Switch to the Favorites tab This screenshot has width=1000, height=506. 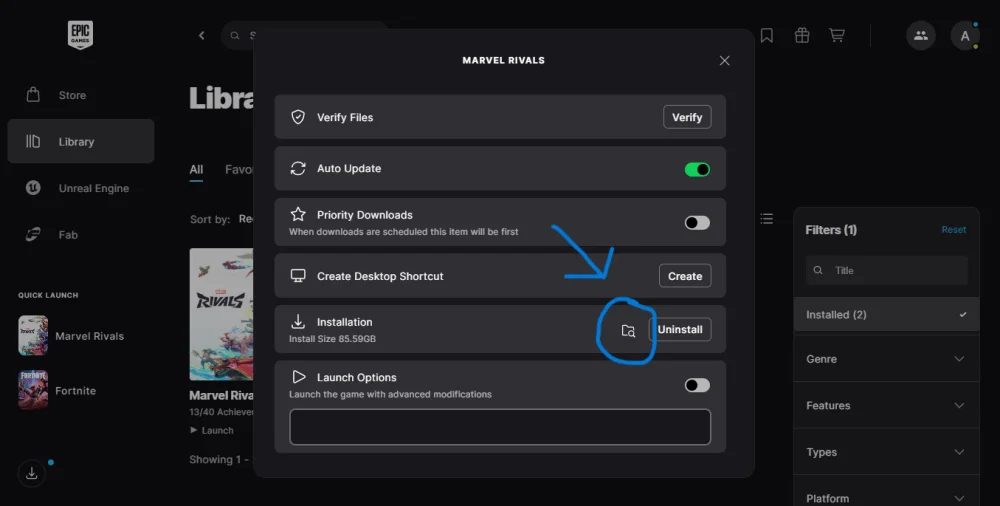pos(239,170)
